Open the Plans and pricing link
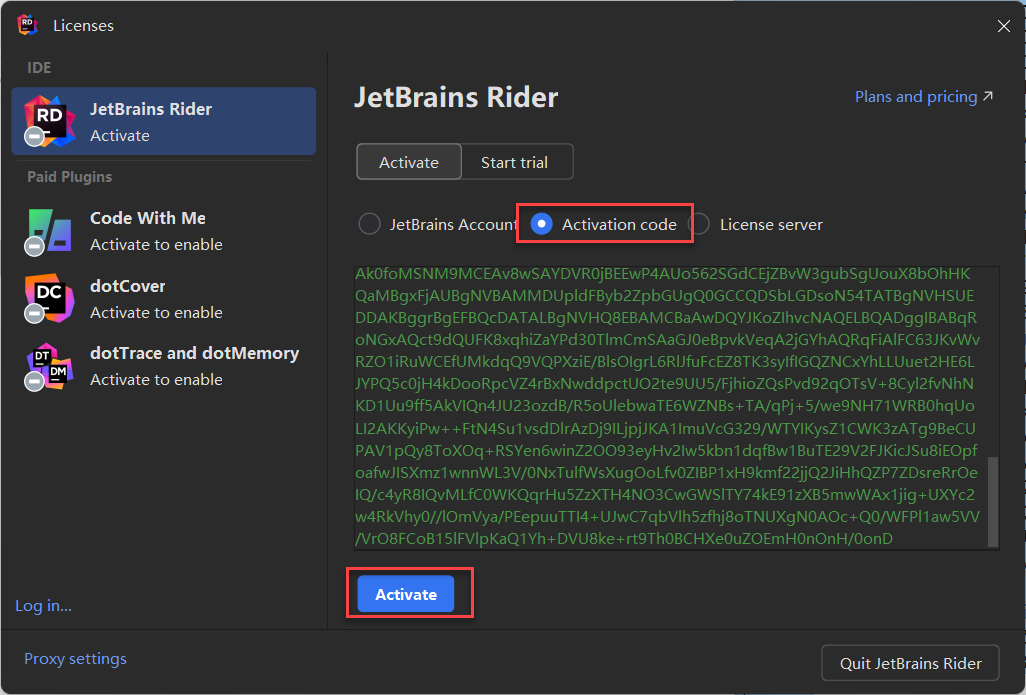 click(x=915, y=97)
